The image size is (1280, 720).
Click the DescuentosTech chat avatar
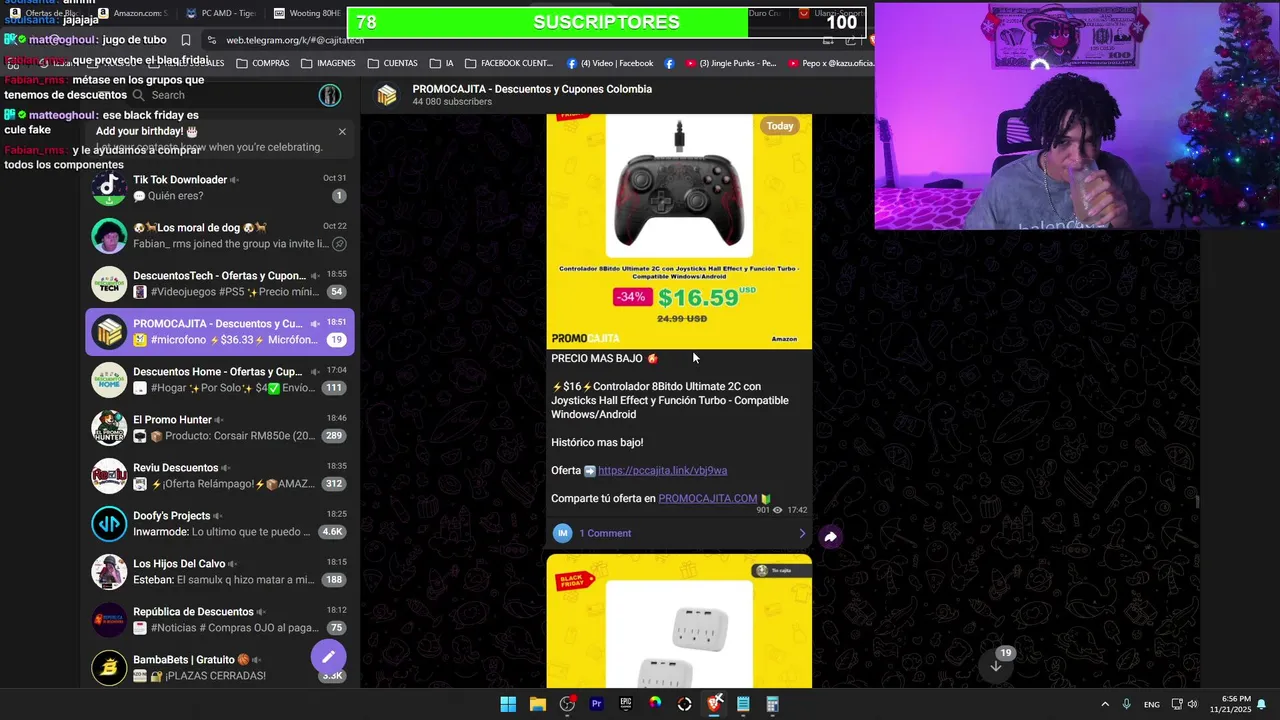coord(109,284)
